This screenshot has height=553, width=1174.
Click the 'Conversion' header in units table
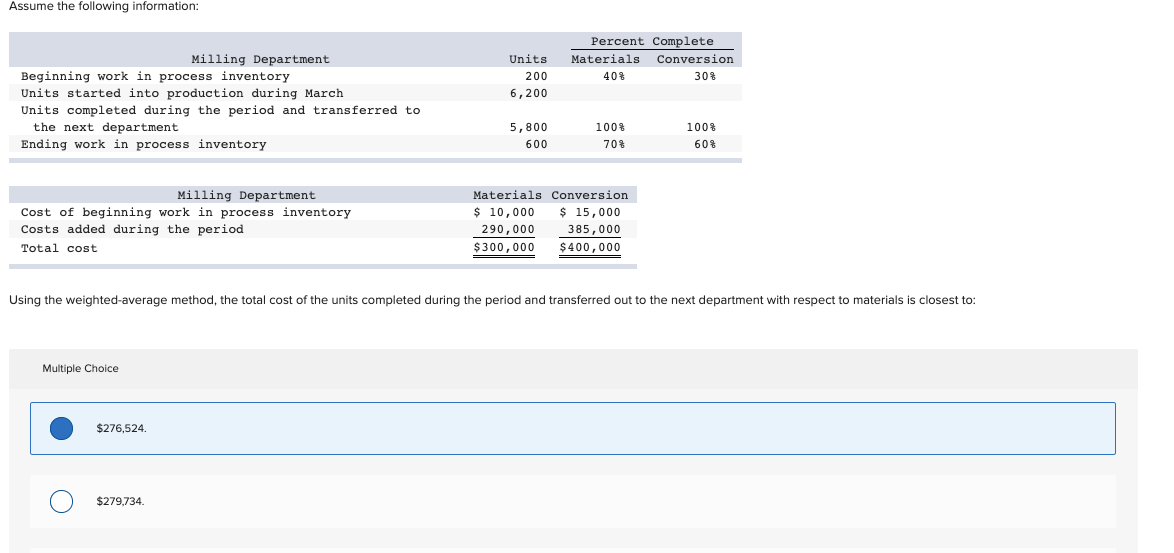coord(695,59)
